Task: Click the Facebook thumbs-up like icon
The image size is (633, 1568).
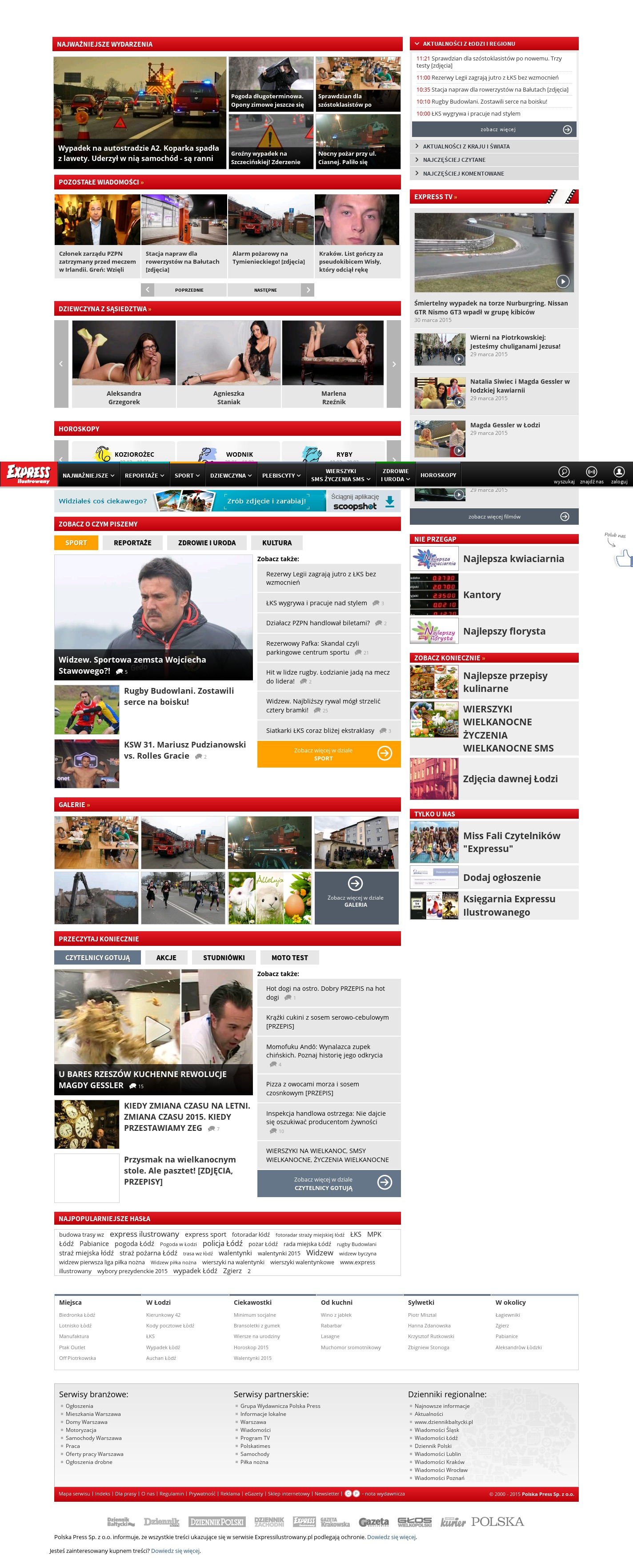Action: [623, 558]
